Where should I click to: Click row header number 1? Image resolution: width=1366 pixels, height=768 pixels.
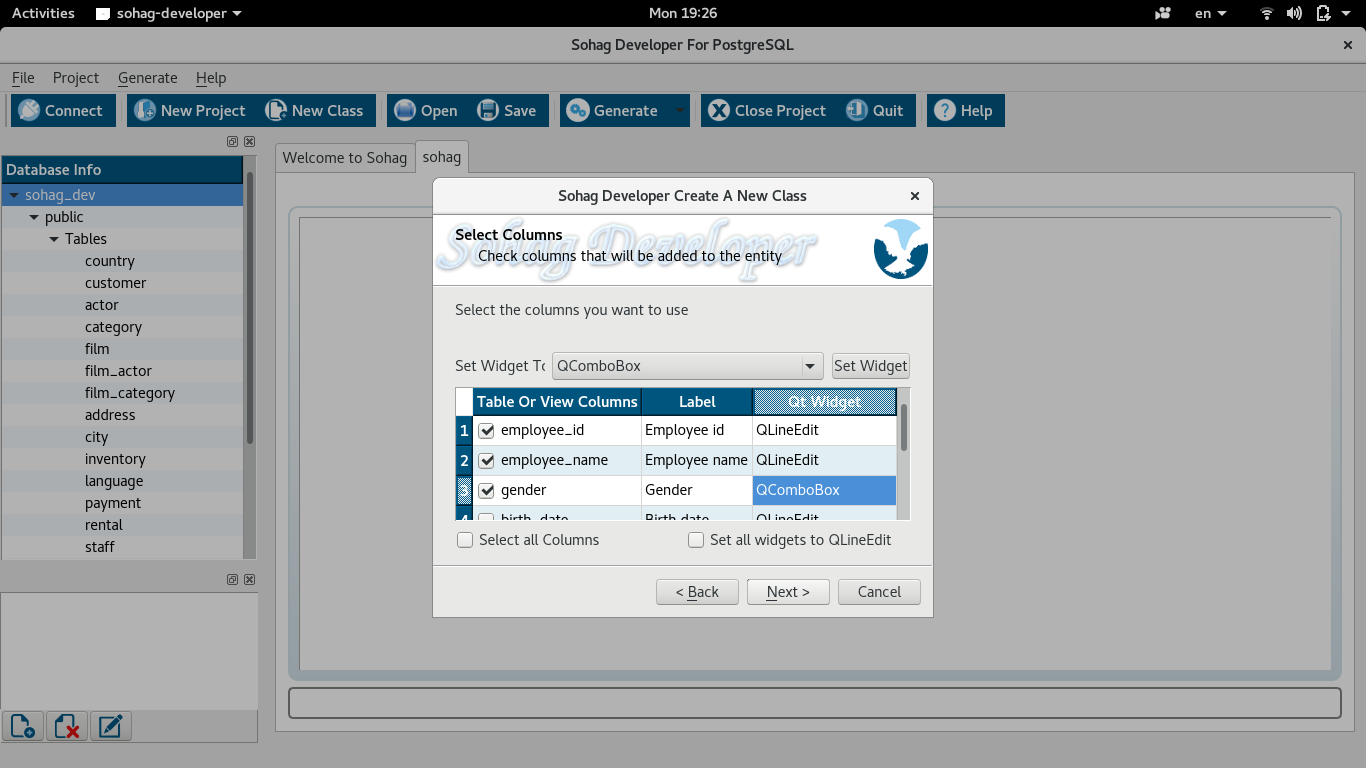(464, 431)
